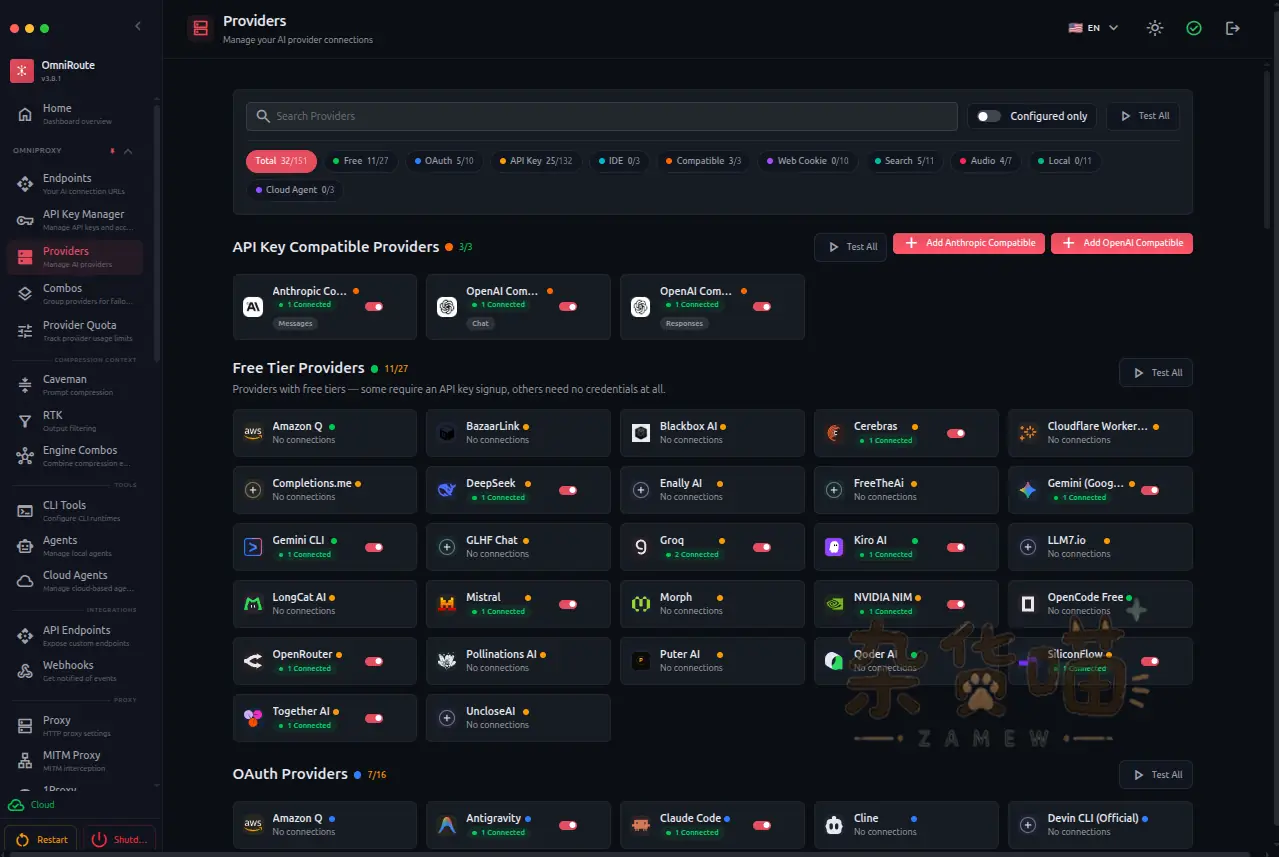
Task: Toggle the Claude Code provider switch
Action: [x=762, y=825]
